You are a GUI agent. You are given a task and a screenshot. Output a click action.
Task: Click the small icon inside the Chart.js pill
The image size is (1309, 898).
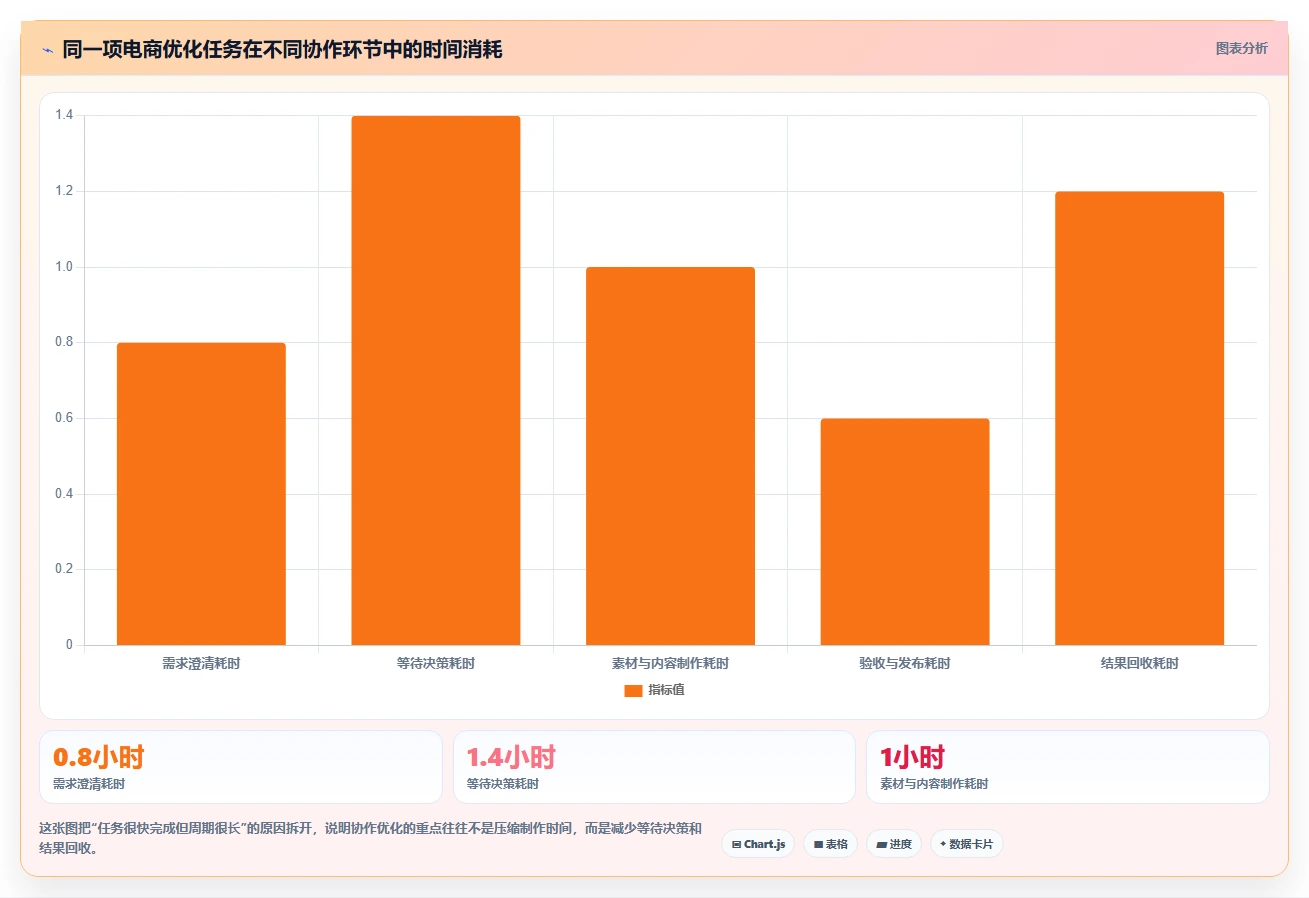pyautogui.click(x=736, y=845)
